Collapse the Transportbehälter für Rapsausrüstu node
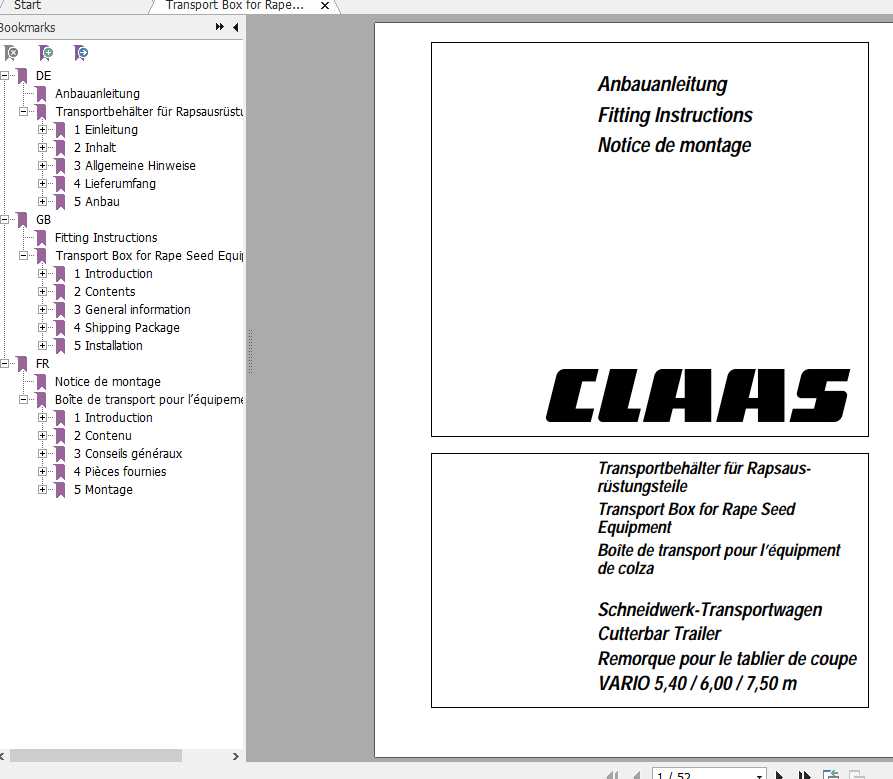The height and width of the screenshot is (779, 893). coord(23,111)
